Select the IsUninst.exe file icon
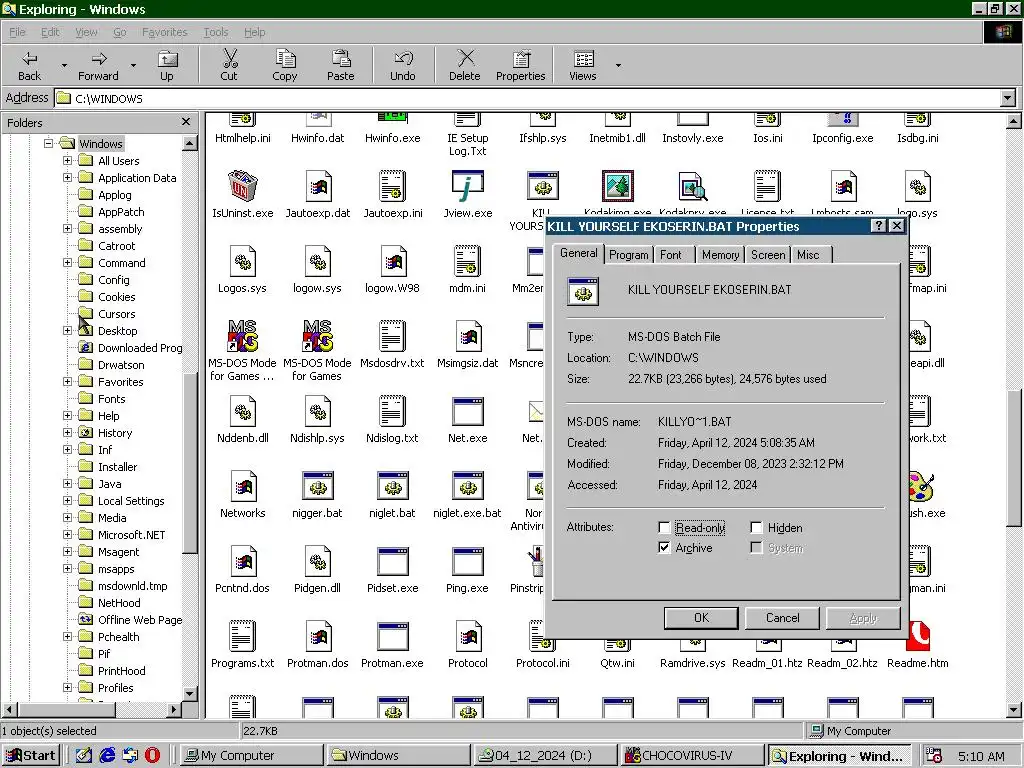This screenshot has width=1024, height=768. [242, 187]
